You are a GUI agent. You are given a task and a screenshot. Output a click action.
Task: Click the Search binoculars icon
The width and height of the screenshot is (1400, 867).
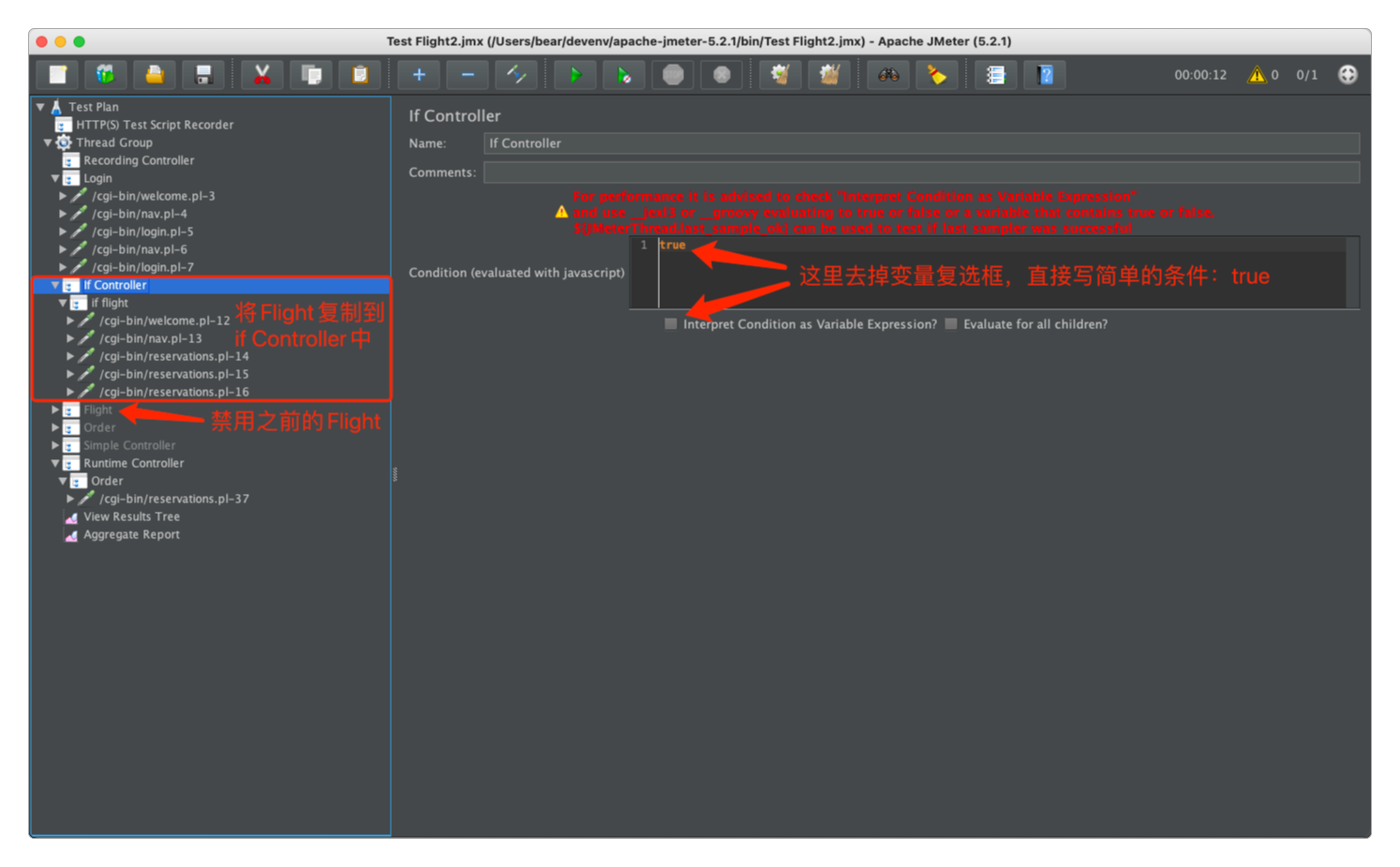[x=888, y=75]
